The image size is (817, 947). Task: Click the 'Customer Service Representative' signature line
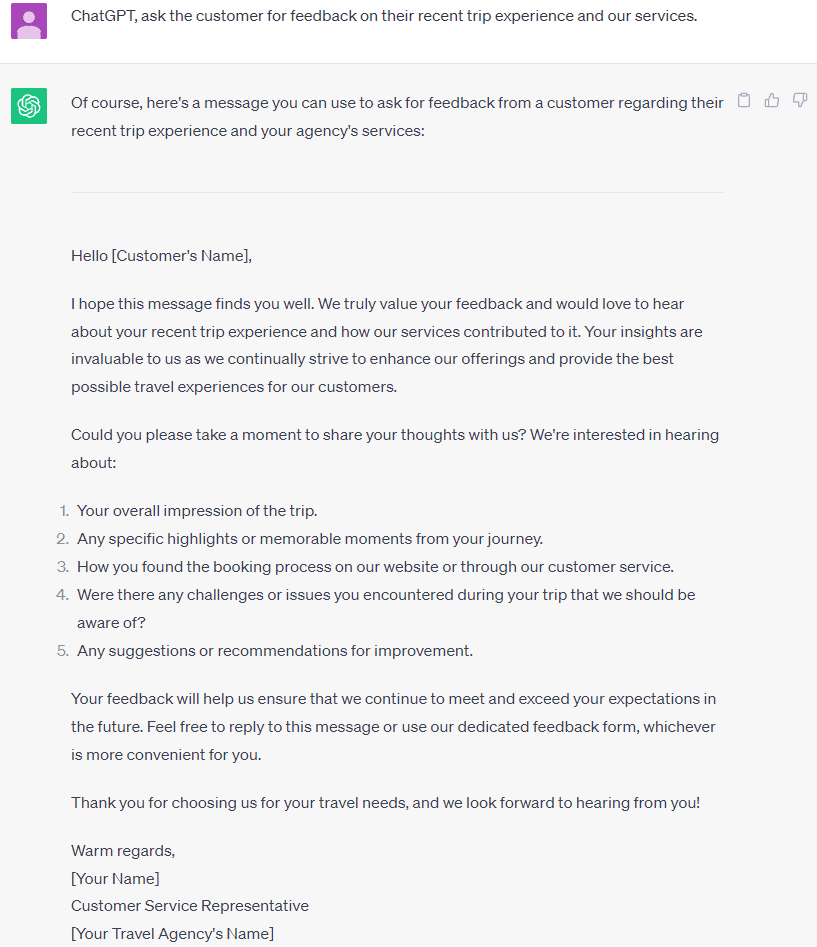pos(189,905)
